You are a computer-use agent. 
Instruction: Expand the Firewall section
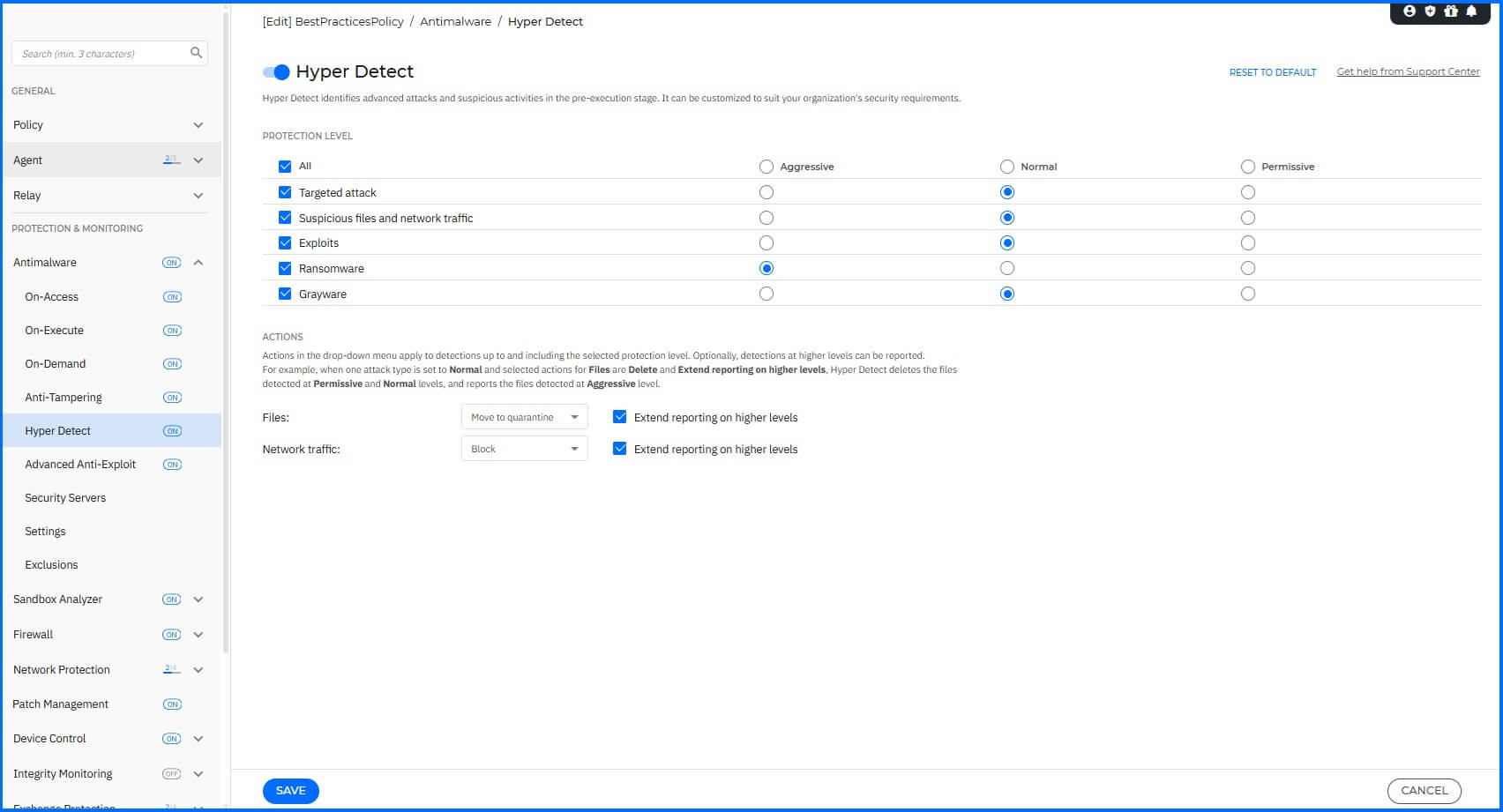(x=197, y=634)
